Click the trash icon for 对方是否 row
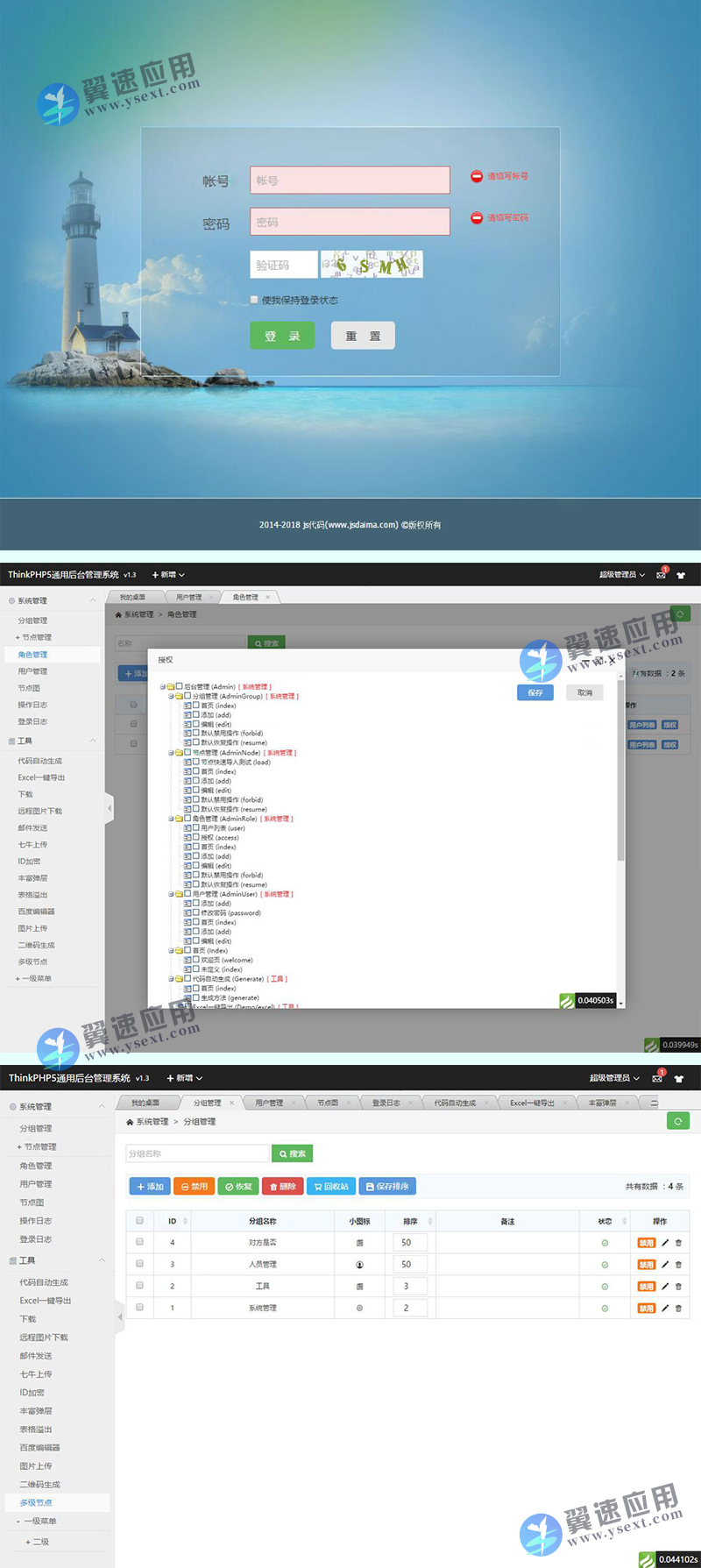 [678, 1243]
